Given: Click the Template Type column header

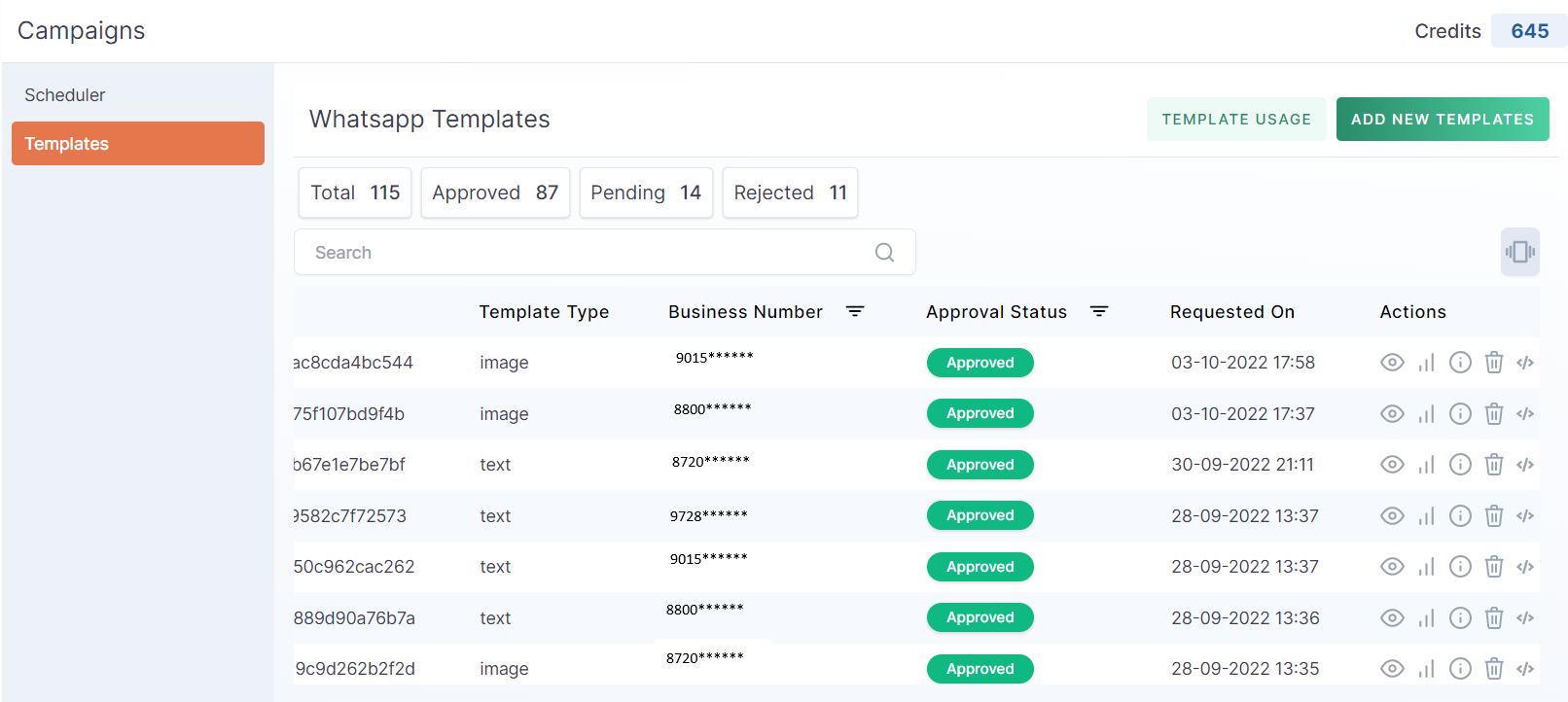Looking at the screenshot, I should (x=544, y=312).
